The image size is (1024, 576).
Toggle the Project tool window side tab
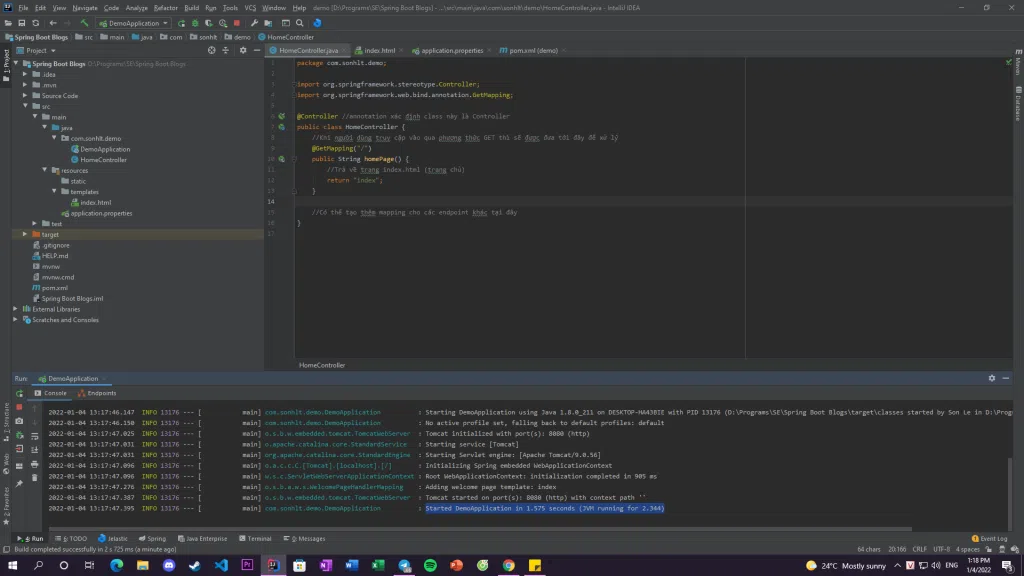tap(5, 60)
